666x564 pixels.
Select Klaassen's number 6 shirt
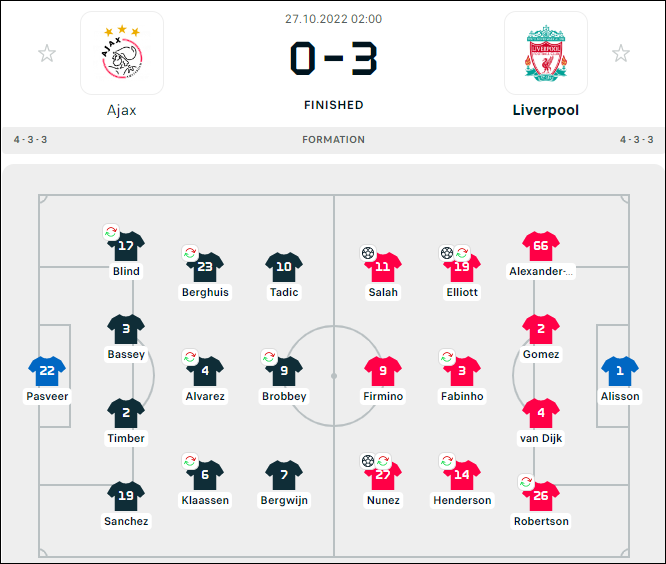click(205, 475)
